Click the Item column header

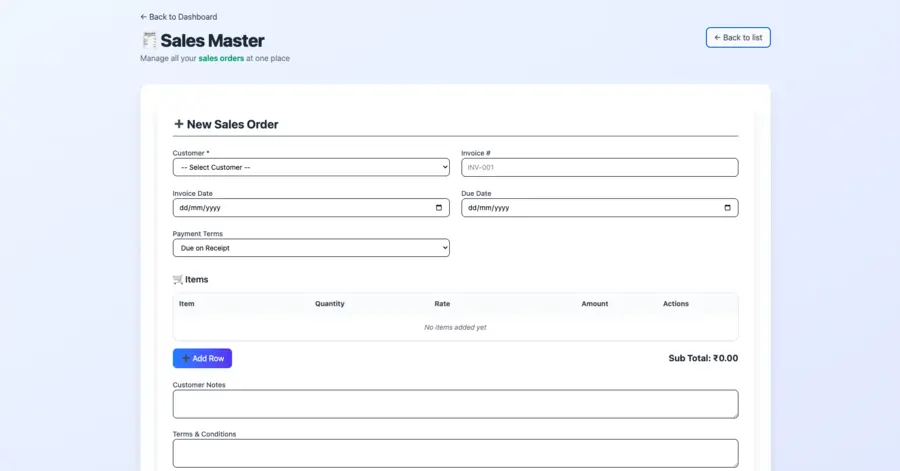(187, 303)
